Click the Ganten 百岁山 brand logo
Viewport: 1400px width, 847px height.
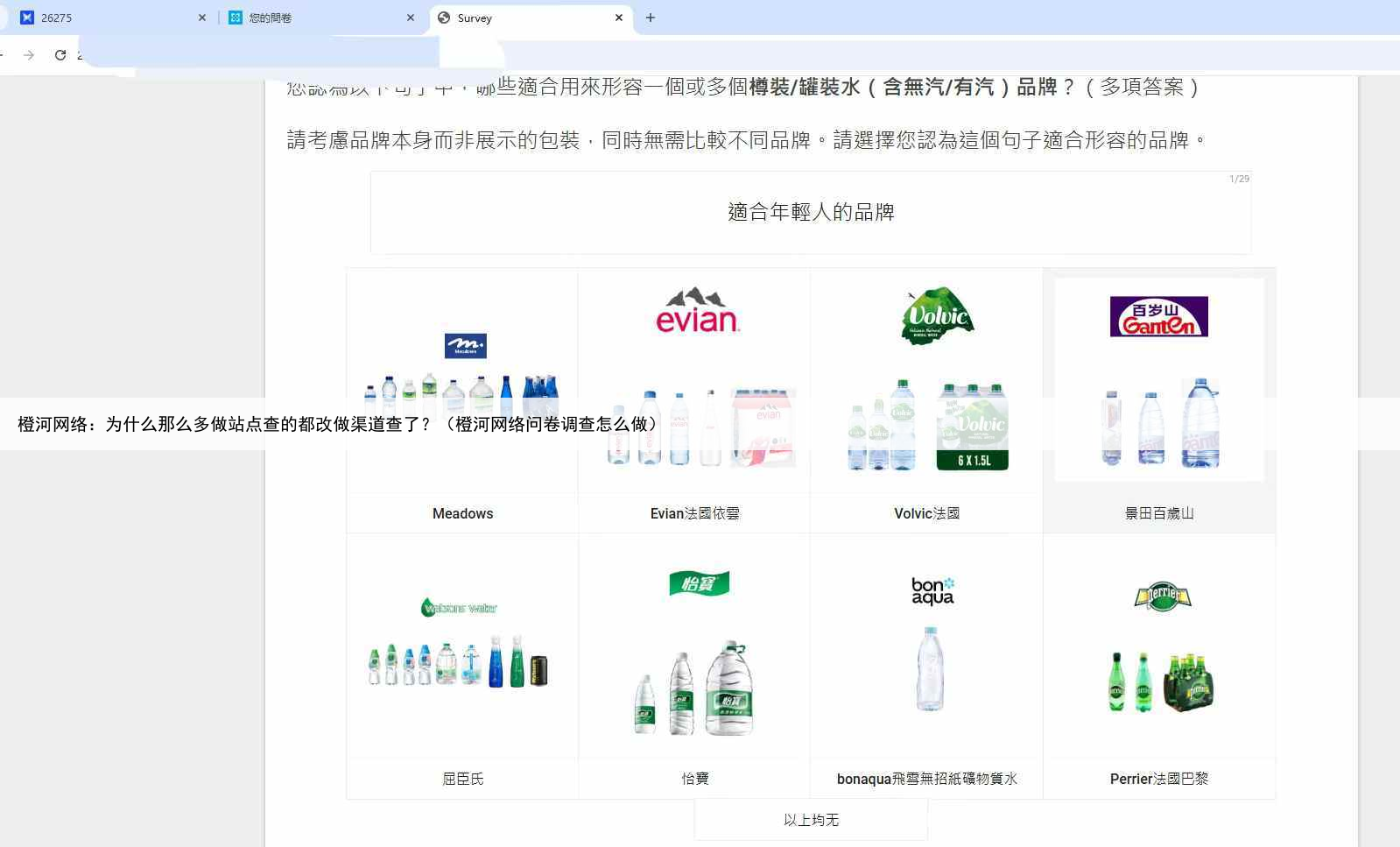1158,316
